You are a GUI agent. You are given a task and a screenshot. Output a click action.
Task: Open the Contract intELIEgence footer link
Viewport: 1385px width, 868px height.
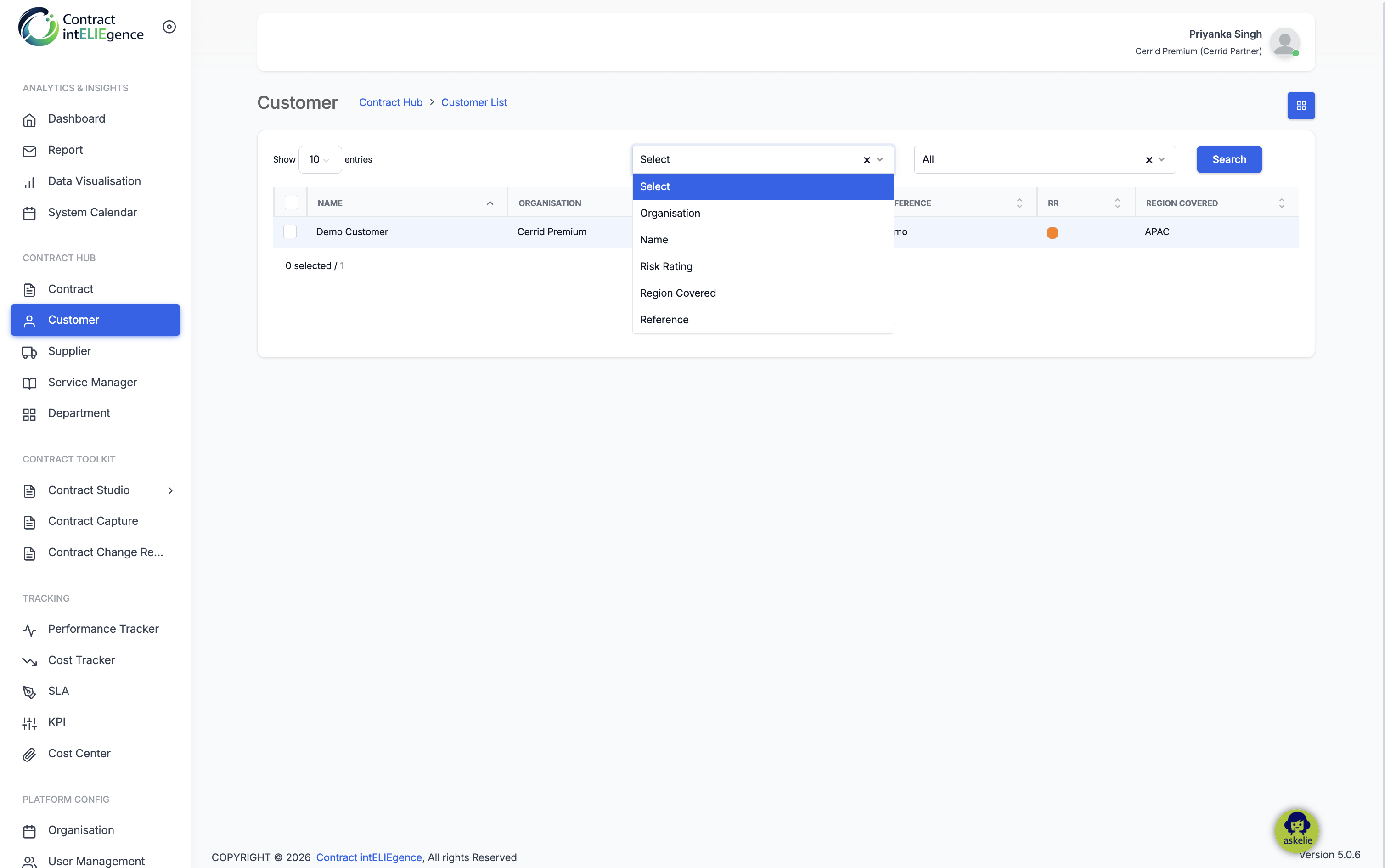(369, 857)
